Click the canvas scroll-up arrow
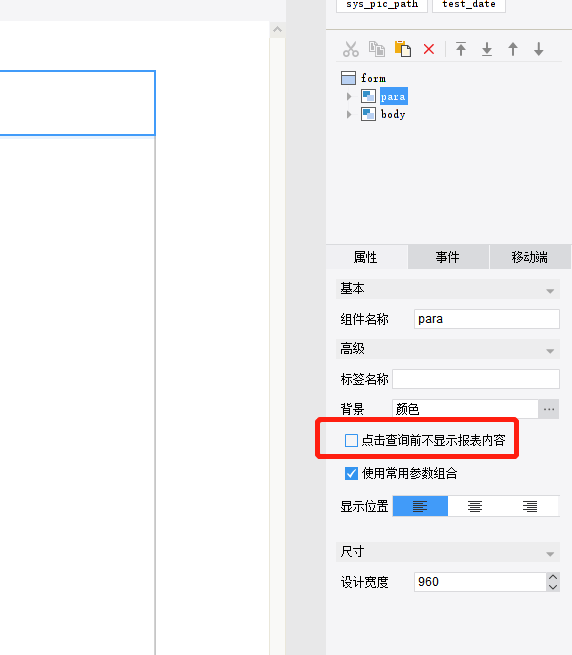 [277, 30]
